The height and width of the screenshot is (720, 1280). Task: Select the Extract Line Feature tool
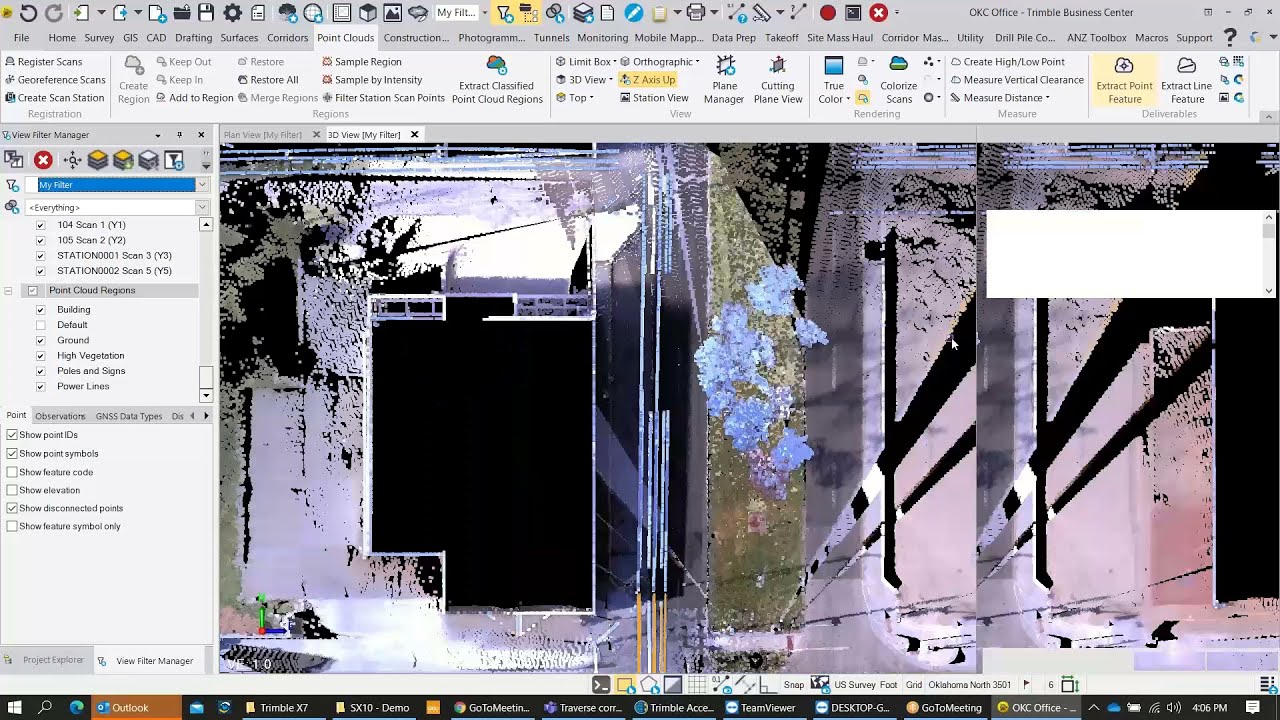1187,79
